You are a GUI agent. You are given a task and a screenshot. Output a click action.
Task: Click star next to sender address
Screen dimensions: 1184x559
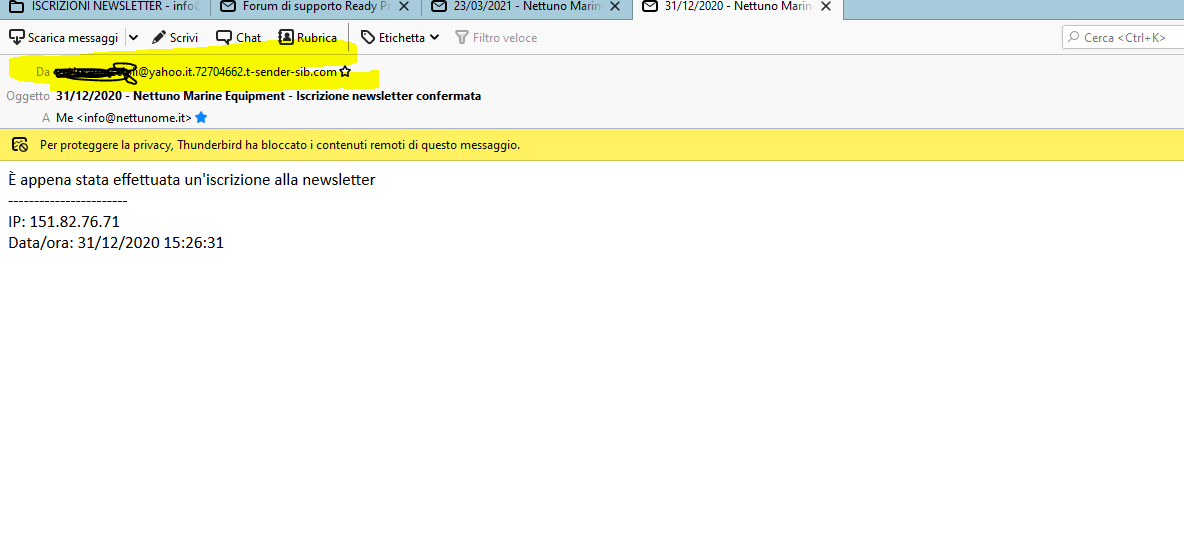345,73
